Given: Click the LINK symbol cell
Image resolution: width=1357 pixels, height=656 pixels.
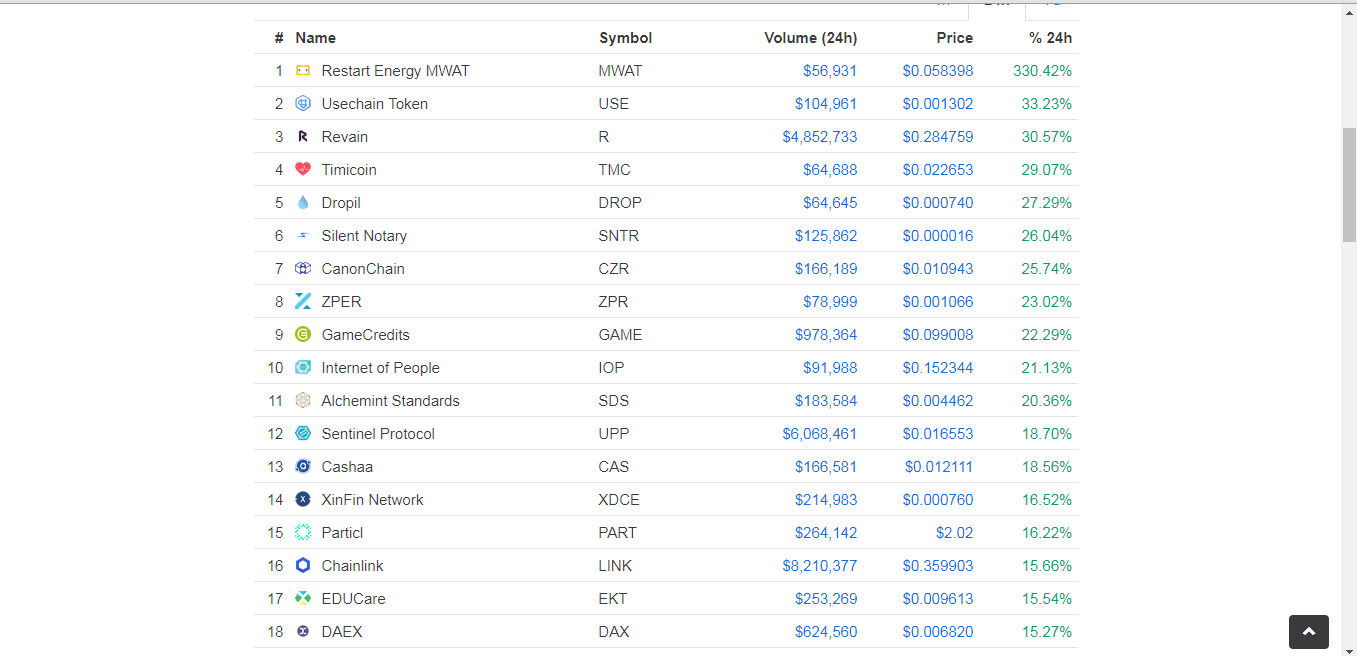Looking at the screenshot, I should (615, 566).
